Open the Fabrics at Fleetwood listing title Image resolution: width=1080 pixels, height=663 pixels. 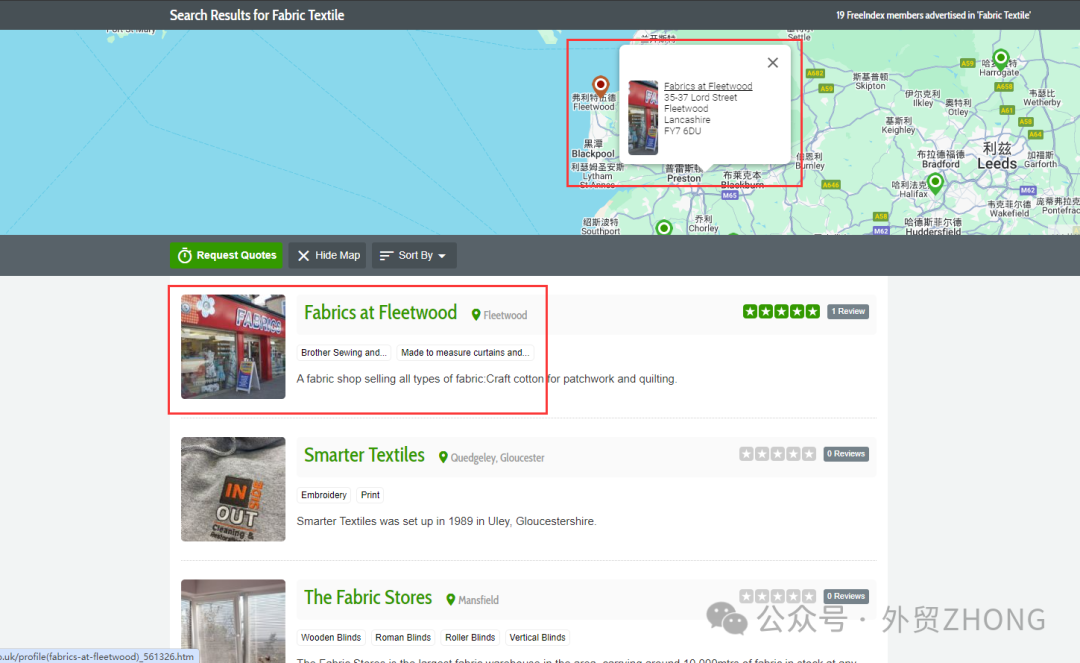tap(380, 313)
